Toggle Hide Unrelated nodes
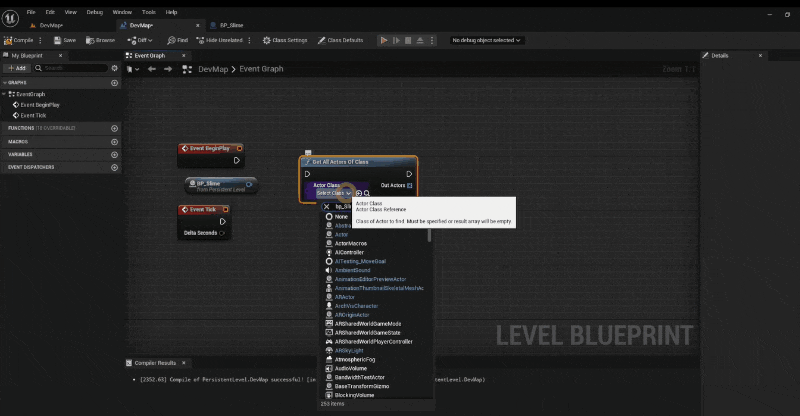800x416 pixels. point(219,40)
